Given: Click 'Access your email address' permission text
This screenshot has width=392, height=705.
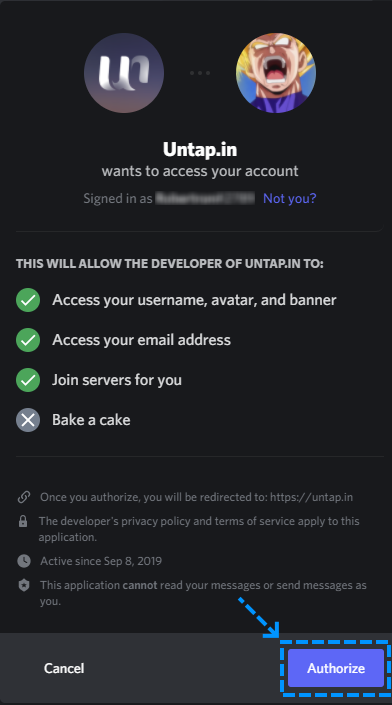Looking at the screenshot, I should tap(142, 340).
